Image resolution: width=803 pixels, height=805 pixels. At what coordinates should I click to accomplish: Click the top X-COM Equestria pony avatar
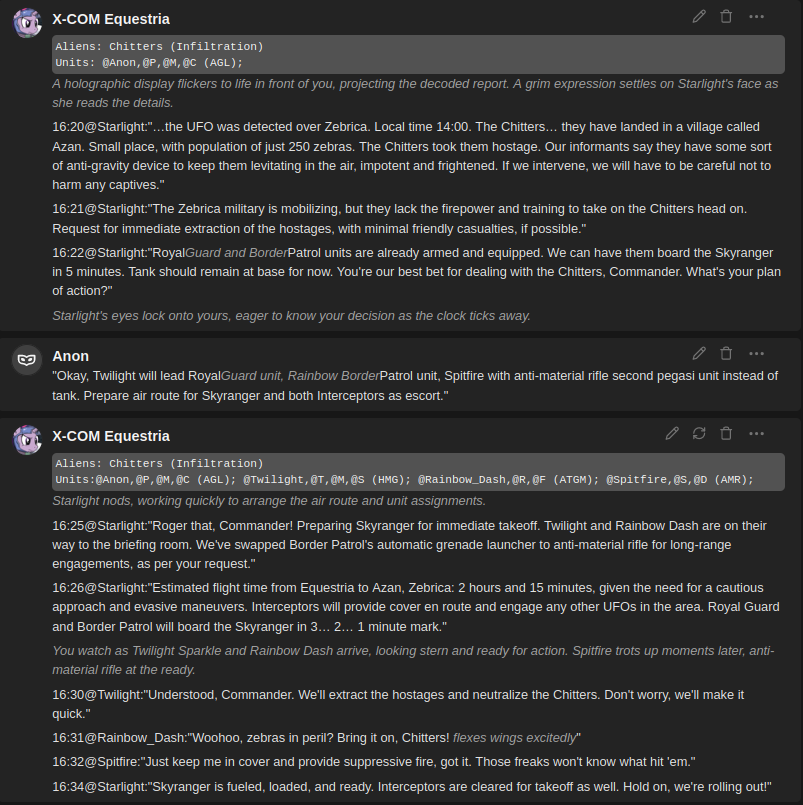tap(27, 23)
